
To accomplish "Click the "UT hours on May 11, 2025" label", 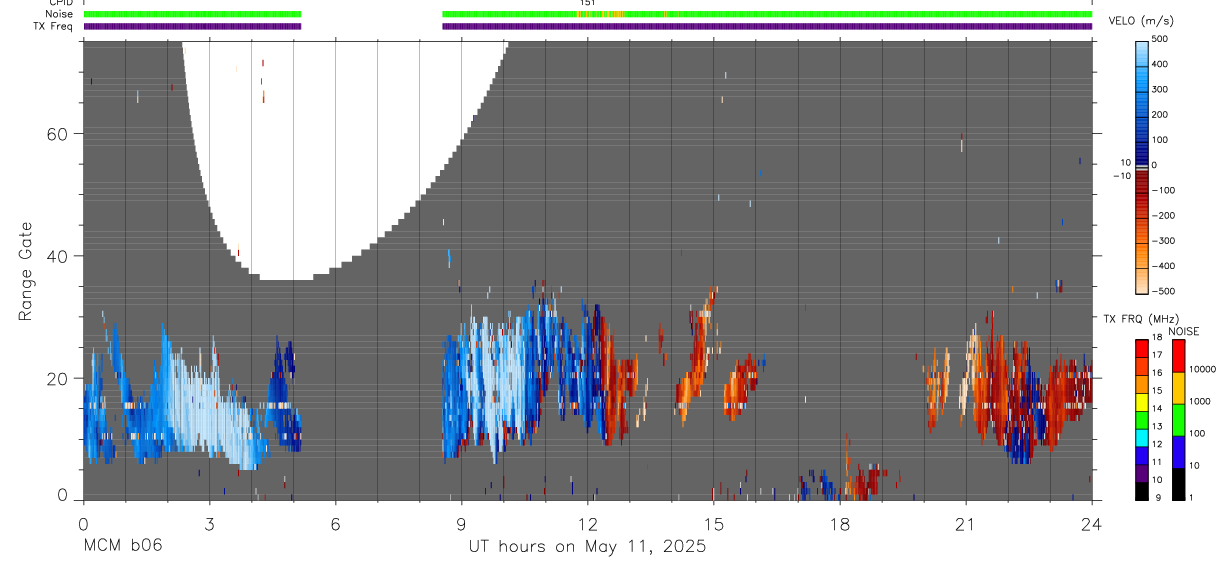I will pos(587,547).
